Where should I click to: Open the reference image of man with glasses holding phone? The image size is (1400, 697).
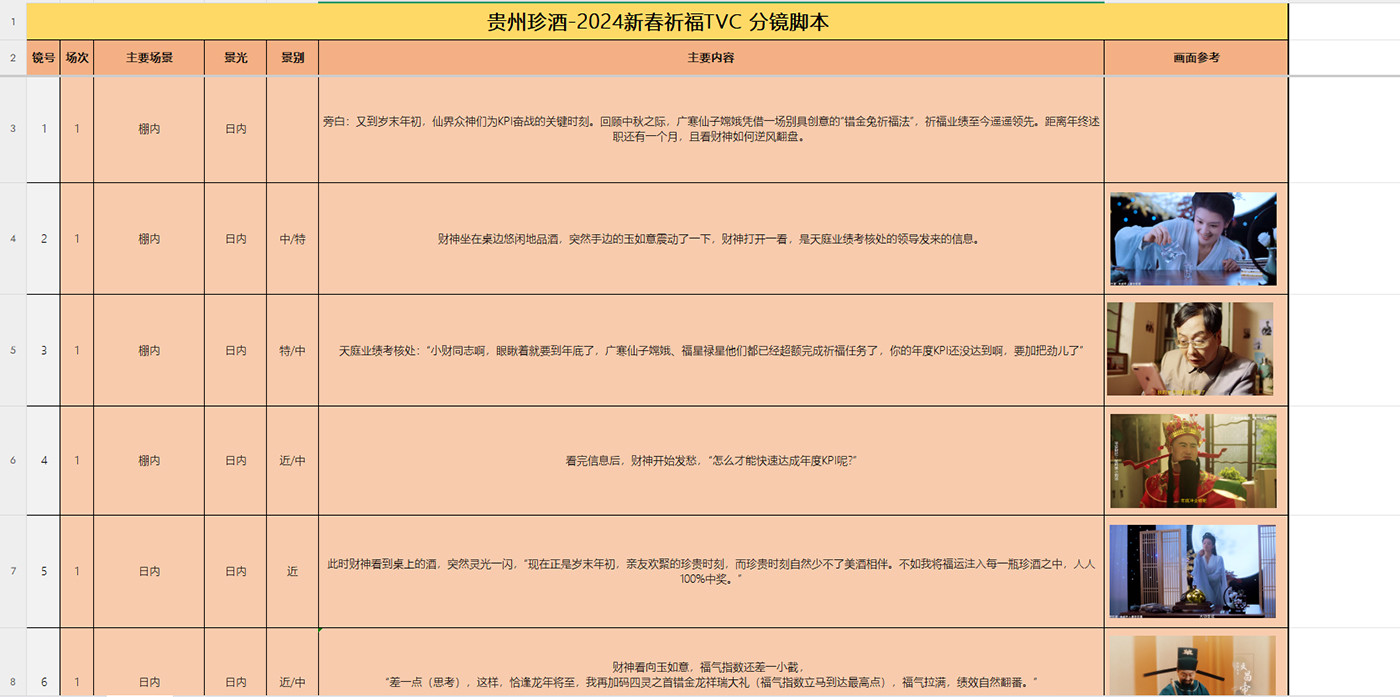[1190, 349]
